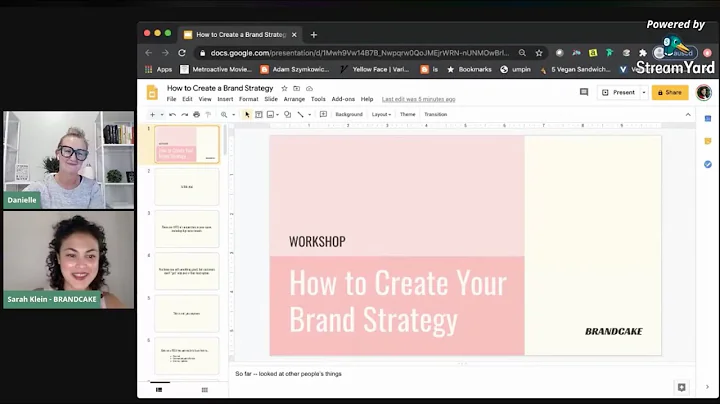Click the 'How to Create Your Brand Strategy' title
This screenshot has width=720, height=404.
tap(398, 301)
